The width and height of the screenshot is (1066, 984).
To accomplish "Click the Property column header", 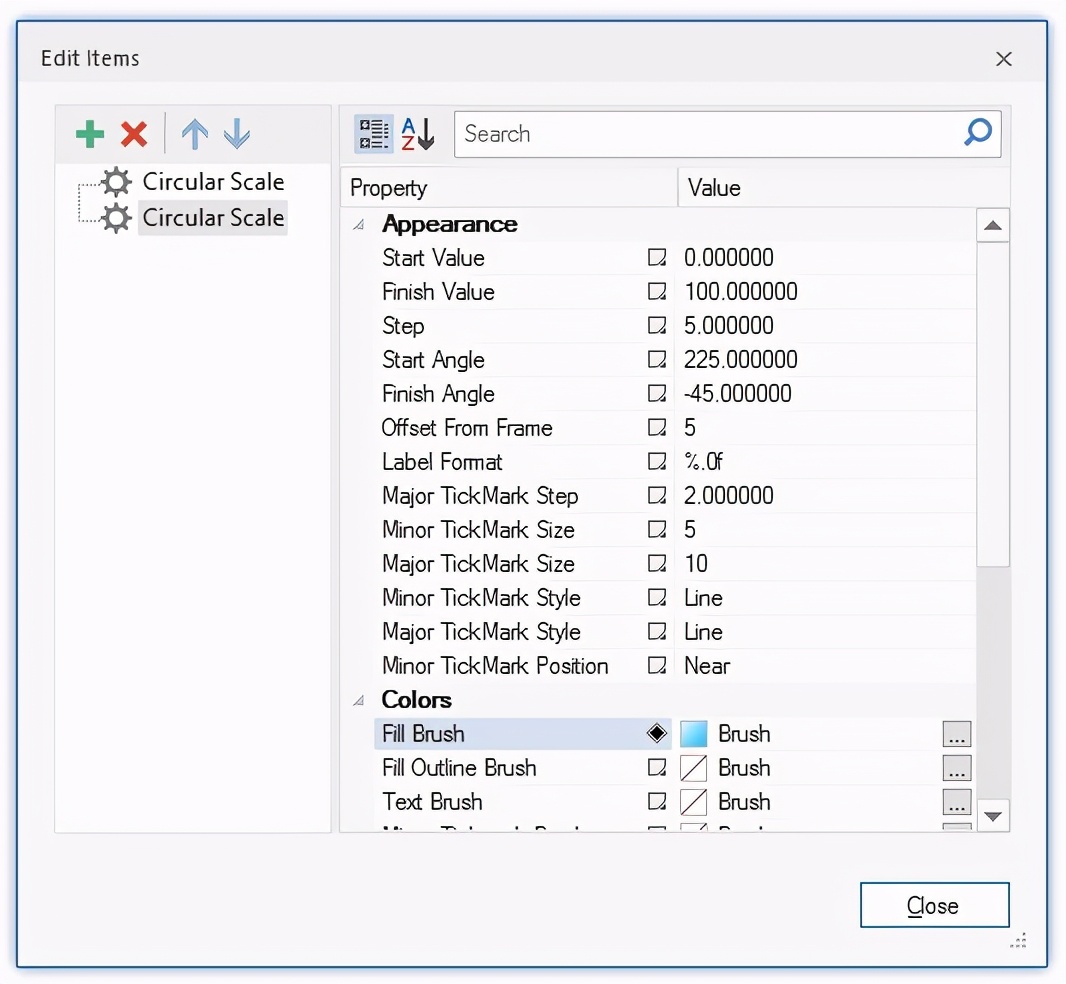I will [508, 188].
